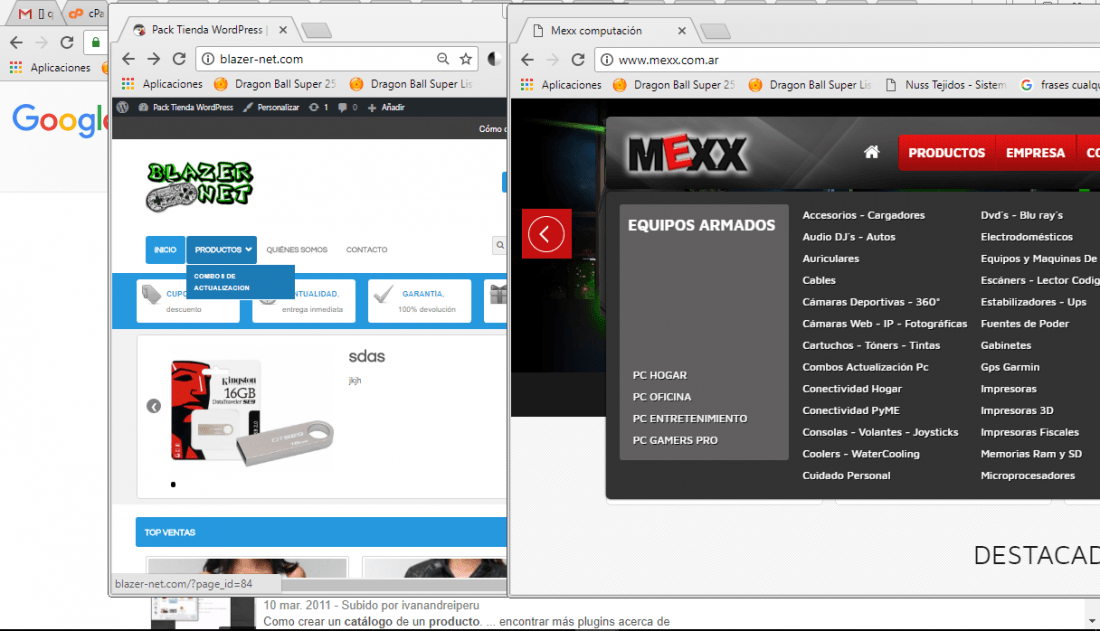This screenshot has width=1100, height=631.
Task: Open Aplicaciones shortcut in blazer-net window bookmarks
Action: coord(162,84)
